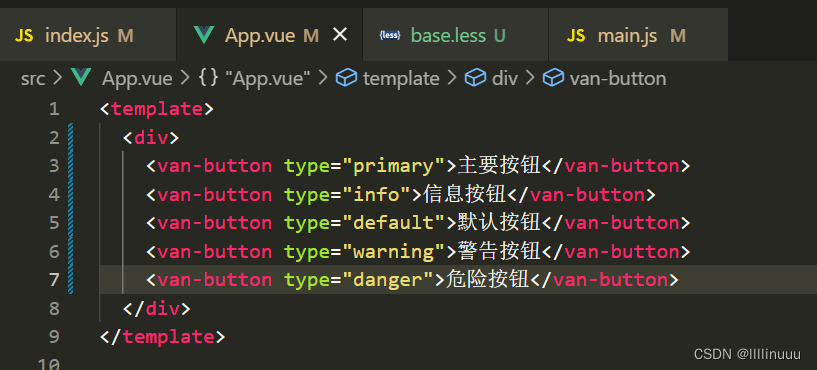Screen dimensions: 817x370
Task: Click line number 1 in gutter
Action: tap(54, 109)
